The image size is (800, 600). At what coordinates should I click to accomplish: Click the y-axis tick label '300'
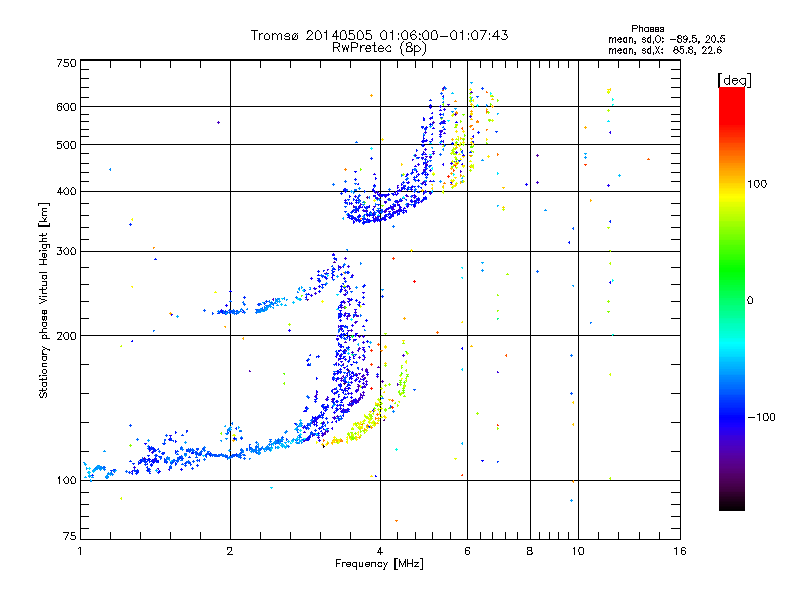(67, 252)
